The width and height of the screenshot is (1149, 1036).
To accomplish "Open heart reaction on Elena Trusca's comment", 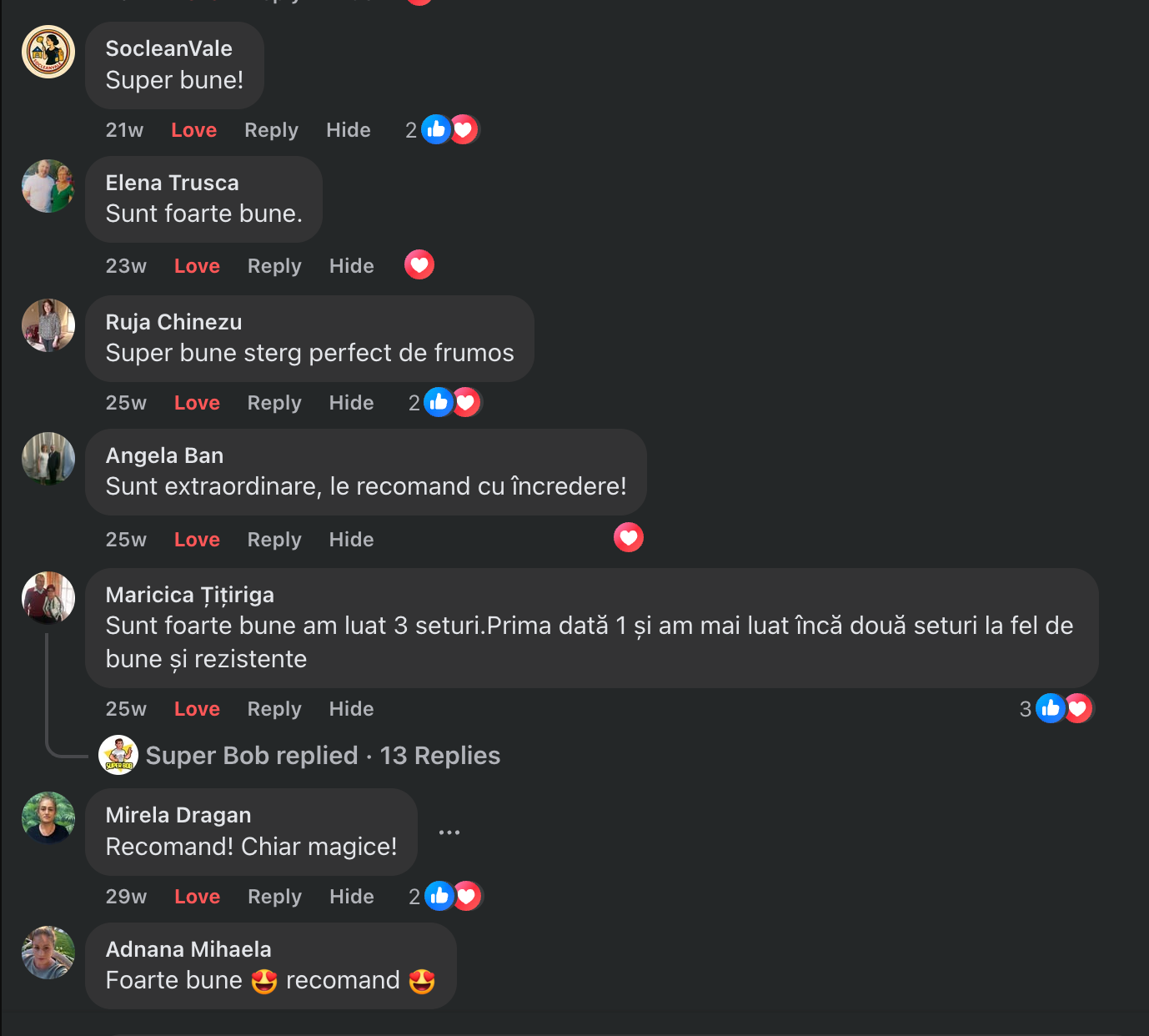I will click(x=419, y=265).
